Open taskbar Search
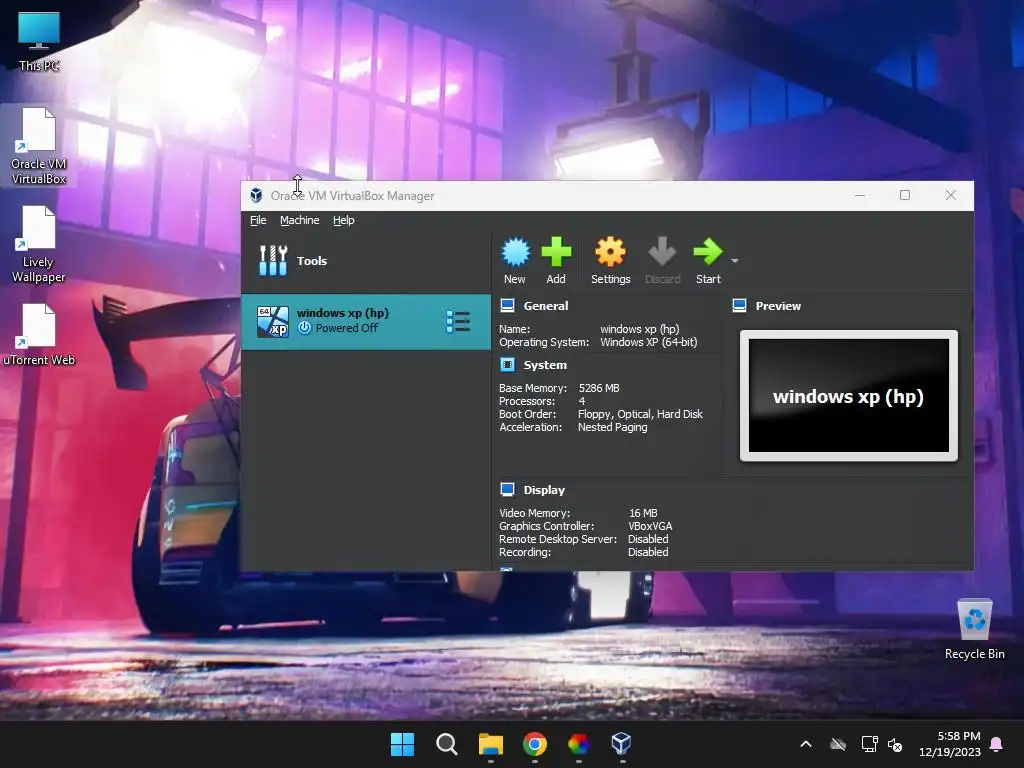 tap(447, 744)
